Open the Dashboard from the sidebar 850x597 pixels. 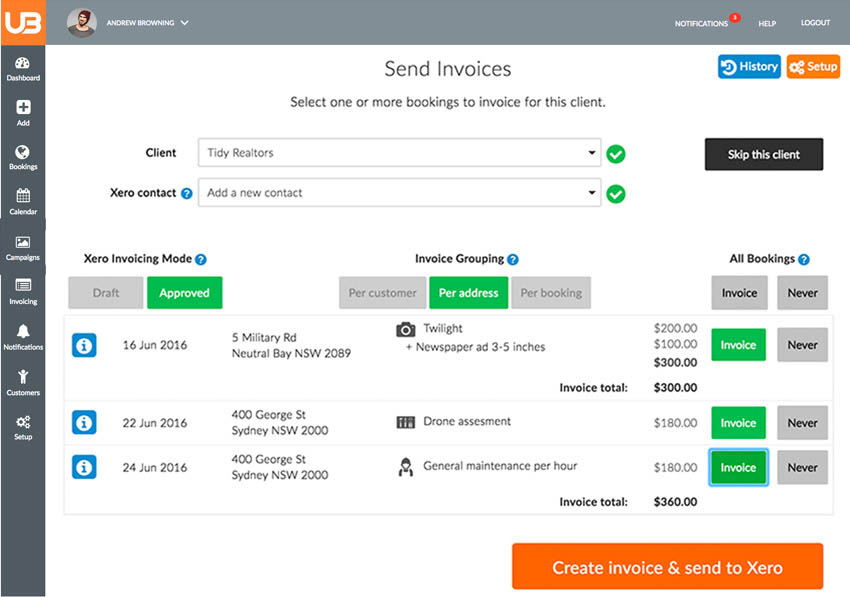point(22,67)
